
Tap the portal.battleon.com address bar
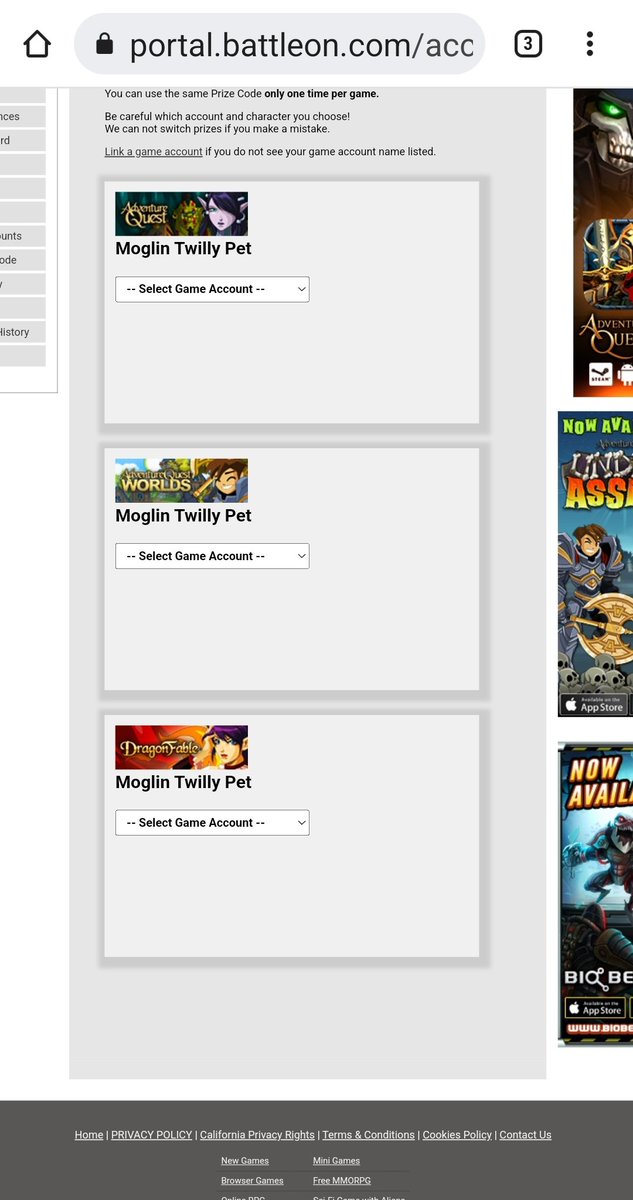tap(280, 44)
